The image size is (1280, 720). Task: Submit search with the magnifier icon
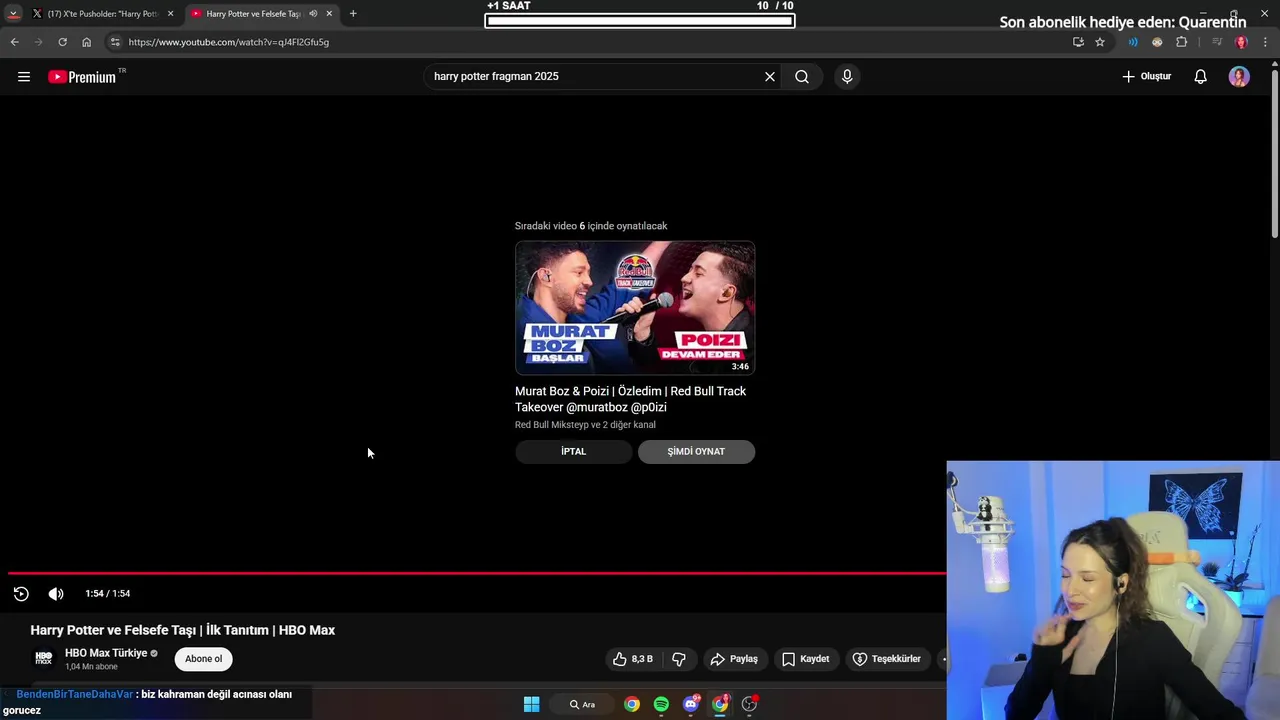[802, 76]
